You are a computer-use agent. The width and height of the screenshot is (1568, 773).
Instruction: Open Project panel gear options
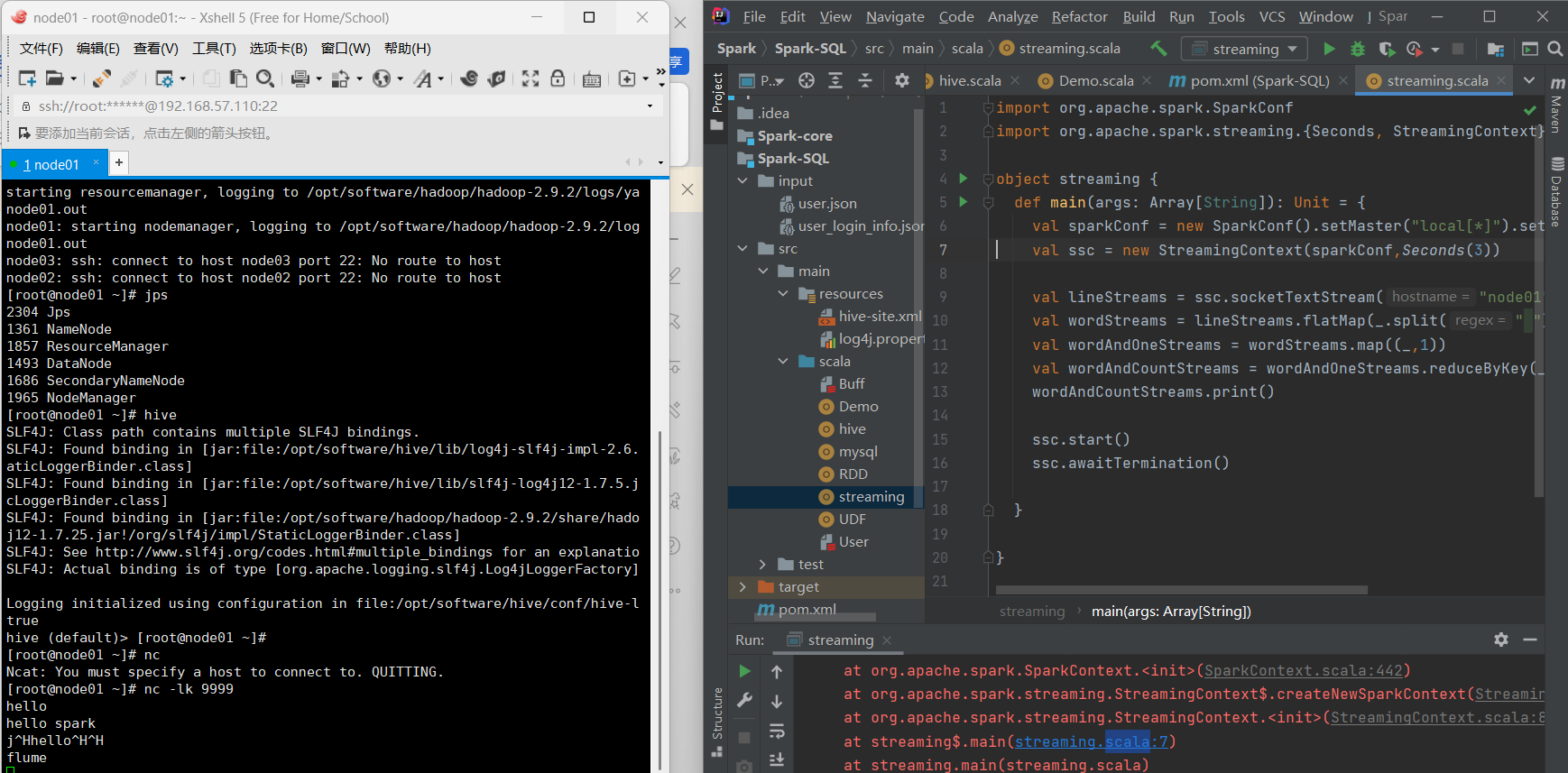902,80
